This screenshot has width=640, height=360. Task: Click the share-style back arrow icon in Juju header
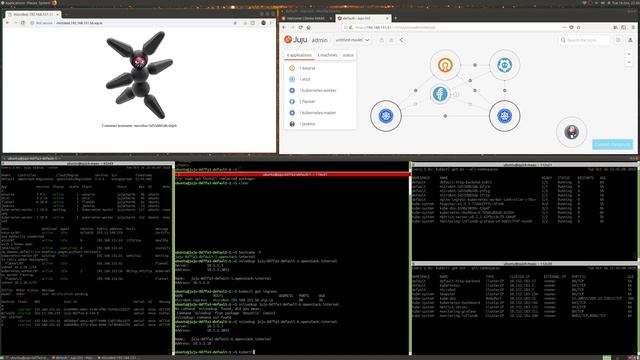click(401, 40)
